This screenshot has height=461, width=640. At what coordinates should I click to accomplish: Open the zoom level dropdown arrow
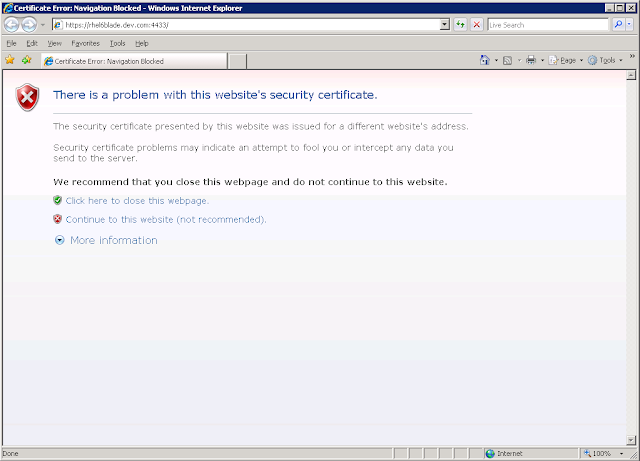coord(621,454)
